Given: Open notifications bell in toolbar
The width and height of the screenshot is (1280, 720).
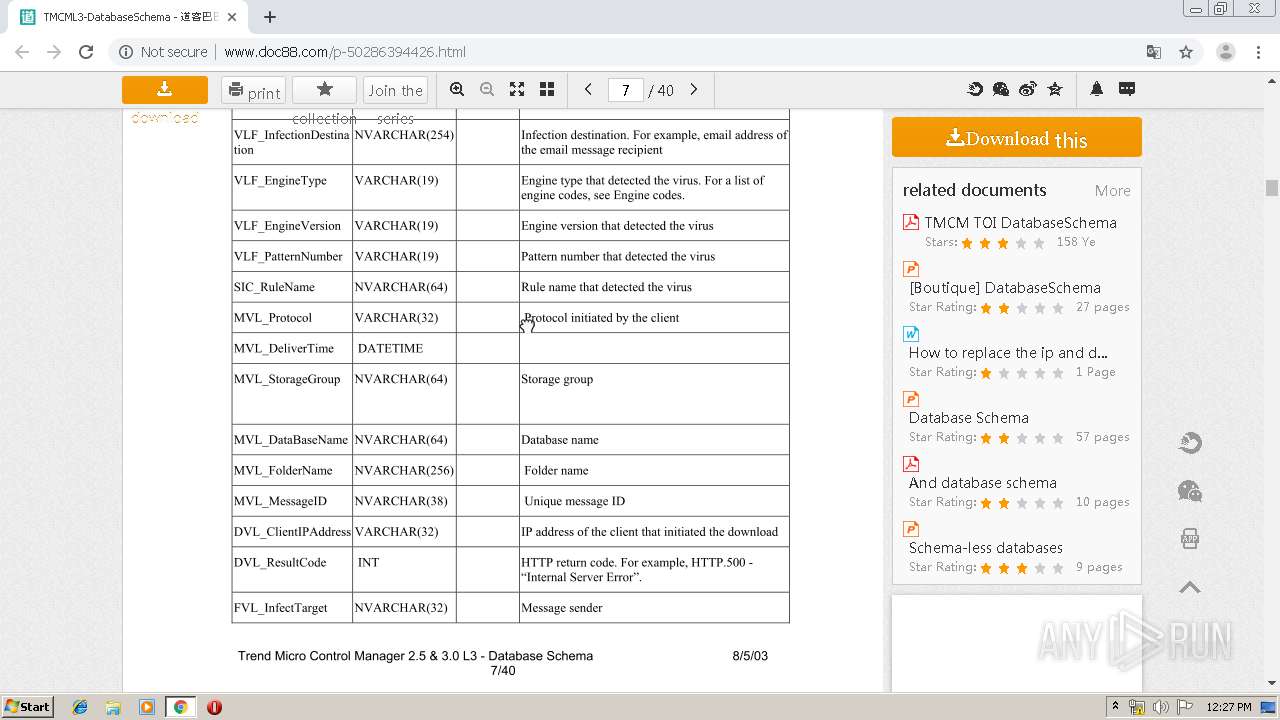Looking at the screenshot, I should 1097,89.
